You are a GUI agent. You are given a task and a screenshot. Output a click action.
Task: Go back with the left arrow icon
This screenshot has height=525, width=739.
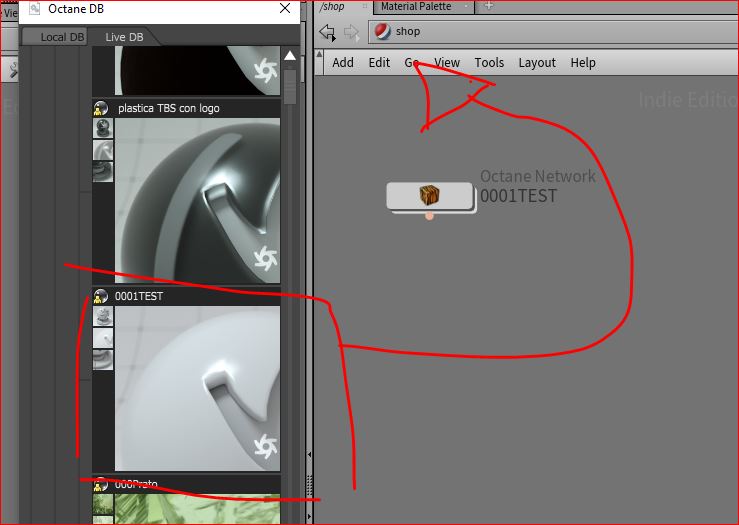pos(327,32)
